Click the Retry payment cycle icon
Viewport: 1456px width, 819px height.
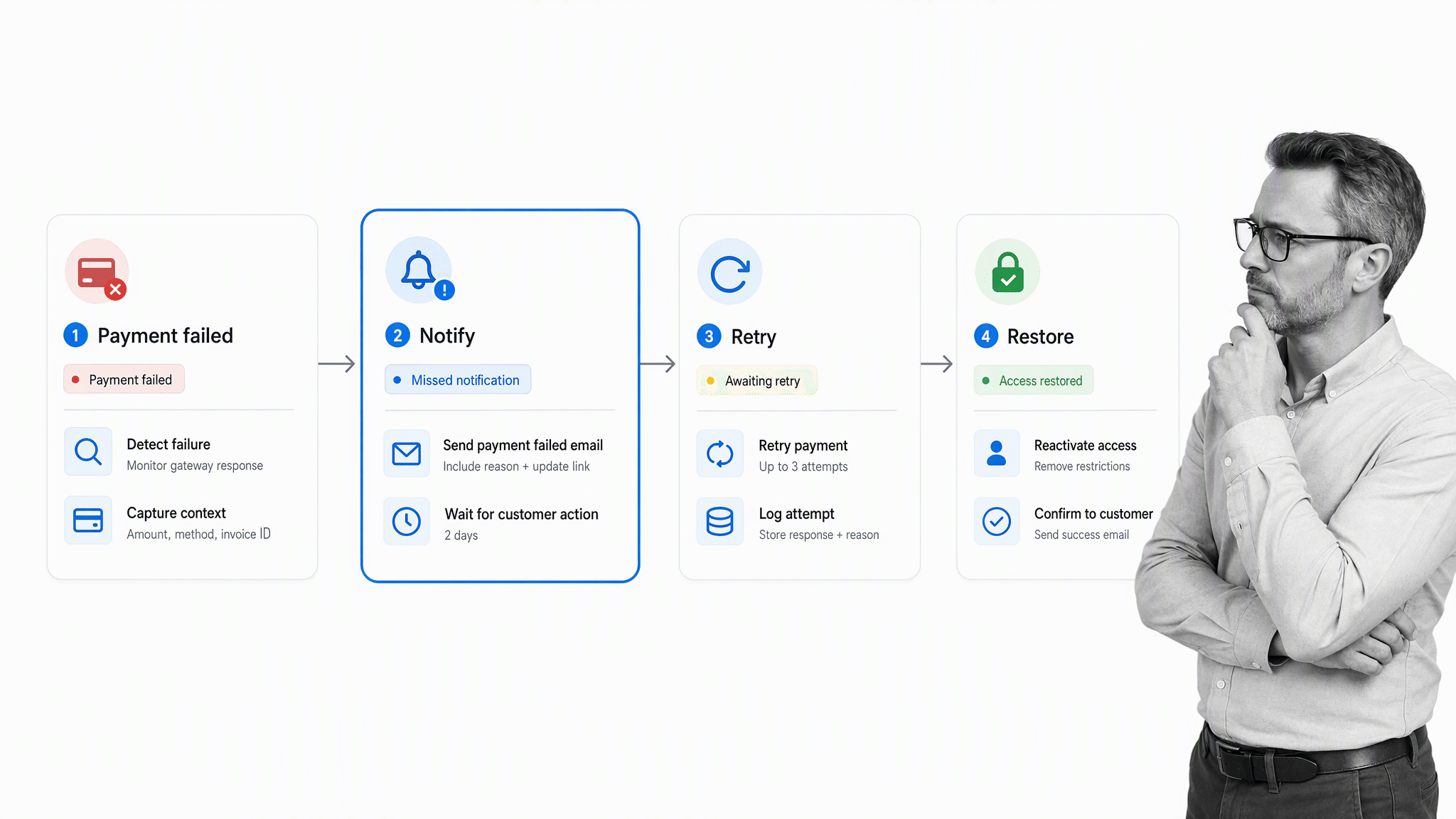point(720,454)
